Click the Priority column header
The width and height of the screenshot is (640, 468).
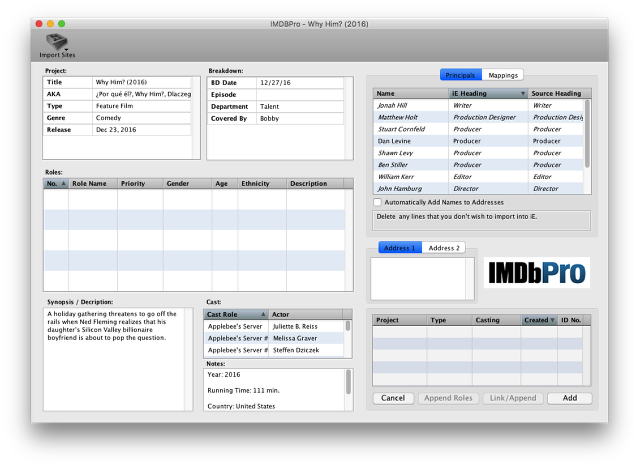(140, 184)
